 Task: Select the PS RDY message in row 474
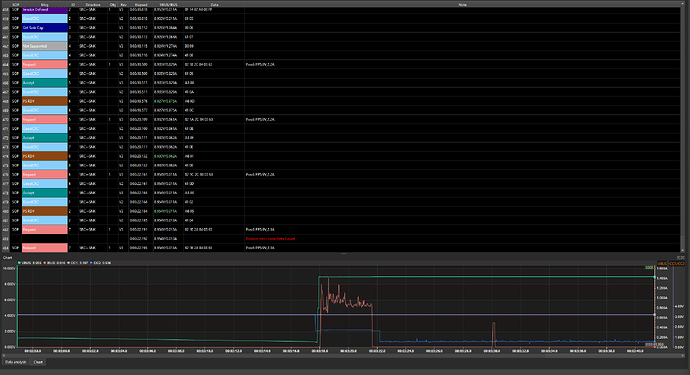(x=44, y=156)
